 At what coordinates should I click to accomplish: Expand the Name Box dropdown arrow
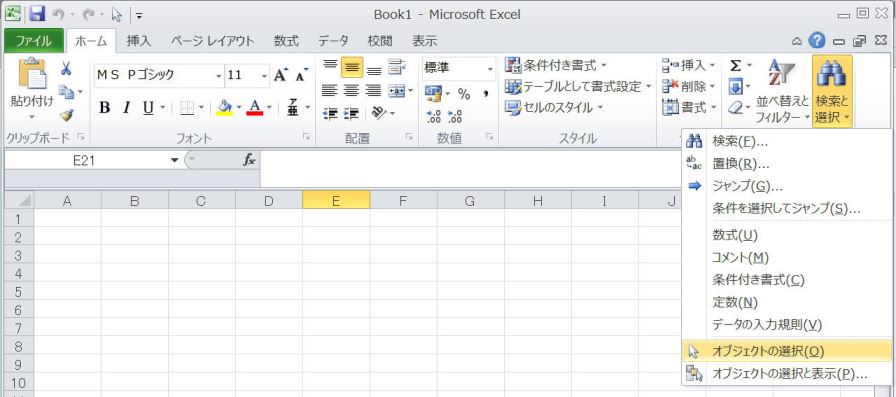(175, 161)
